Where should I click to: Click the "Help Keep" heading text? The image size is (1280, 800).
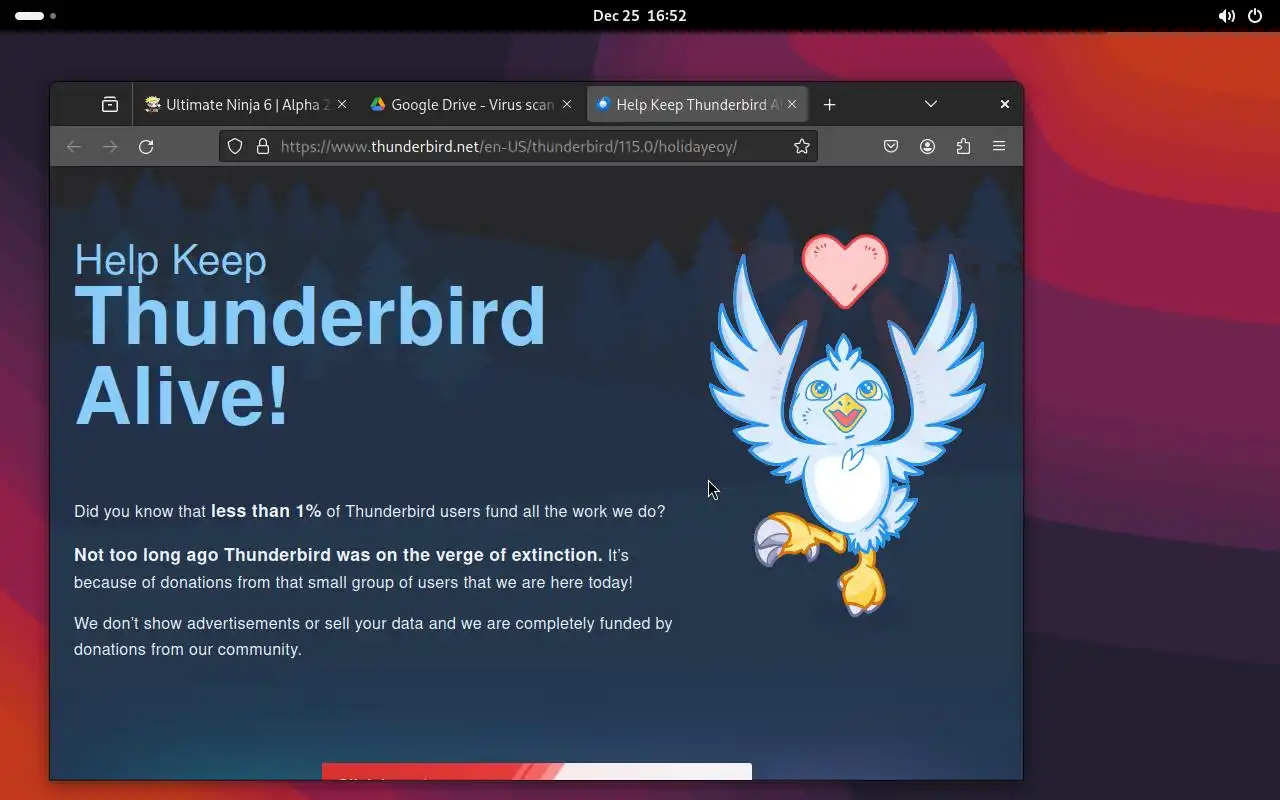click(170, 260)
